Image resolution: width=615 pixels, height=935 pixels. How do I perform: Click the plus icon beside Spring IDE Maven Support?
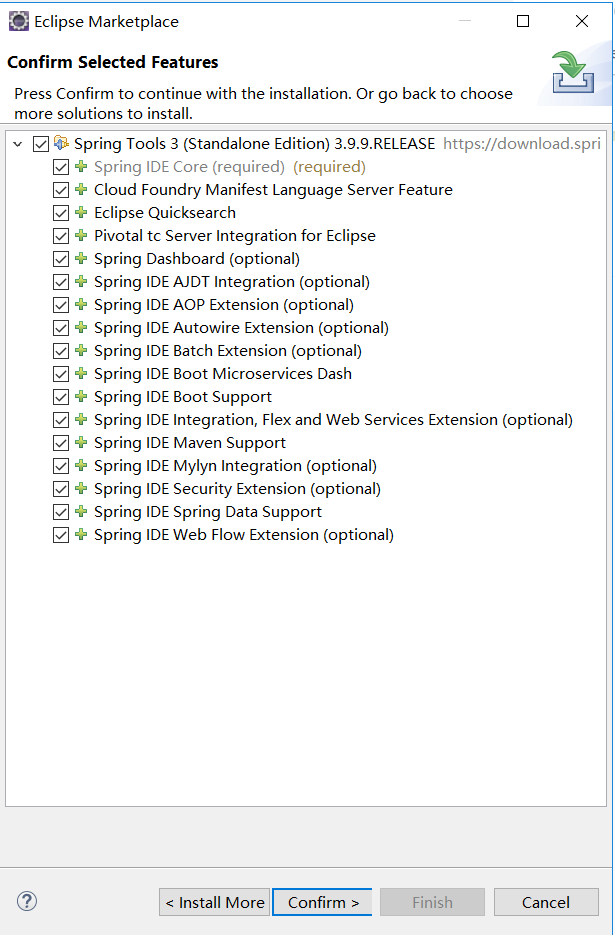(81, 442)
